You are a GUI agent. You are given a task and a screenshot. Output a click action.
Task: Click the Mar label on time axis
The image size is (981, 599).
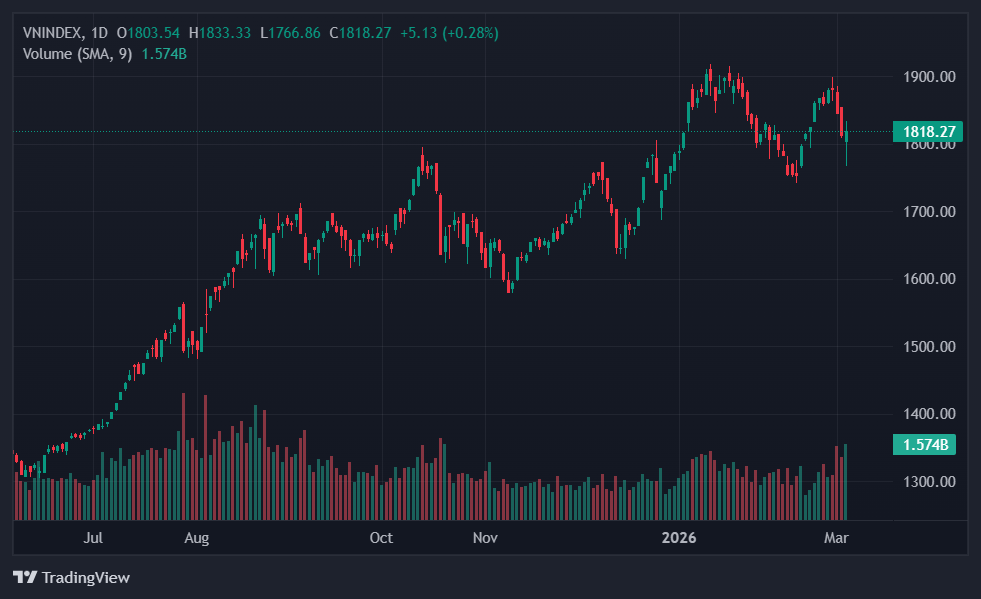[x=836, y=538]
